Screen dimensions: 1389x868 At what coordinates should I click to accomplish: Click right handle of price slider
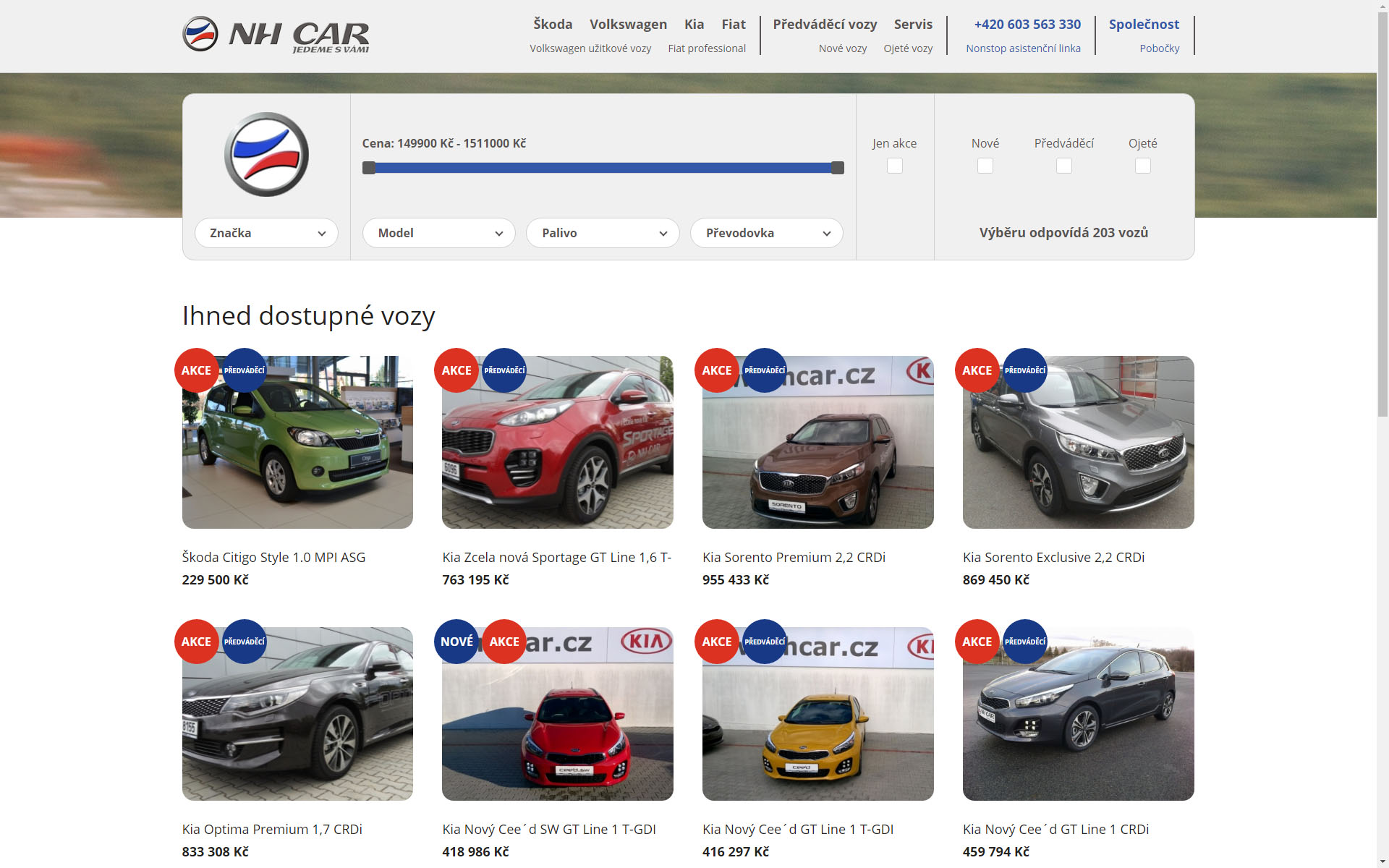tap(838, 168)
